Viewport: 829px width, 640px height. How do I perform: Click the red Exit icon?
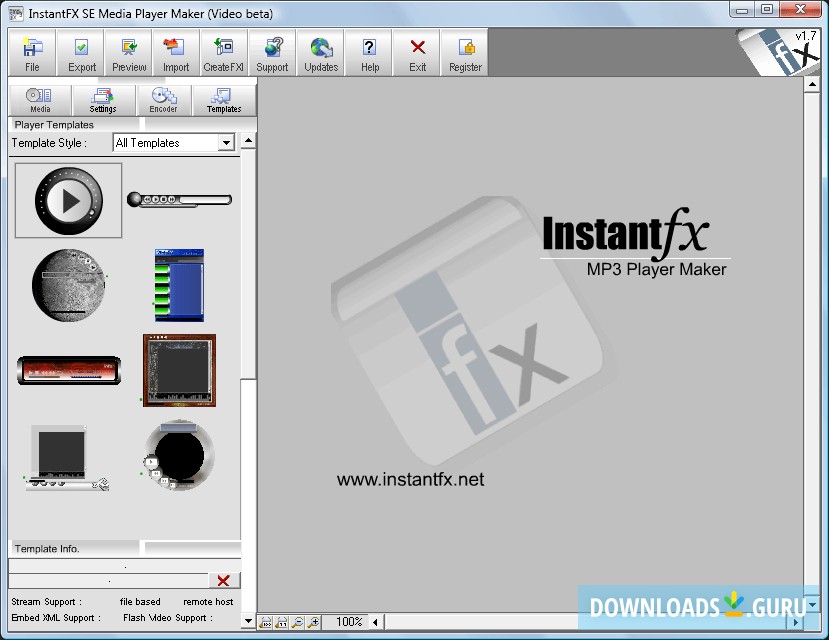tap(417, 53)
